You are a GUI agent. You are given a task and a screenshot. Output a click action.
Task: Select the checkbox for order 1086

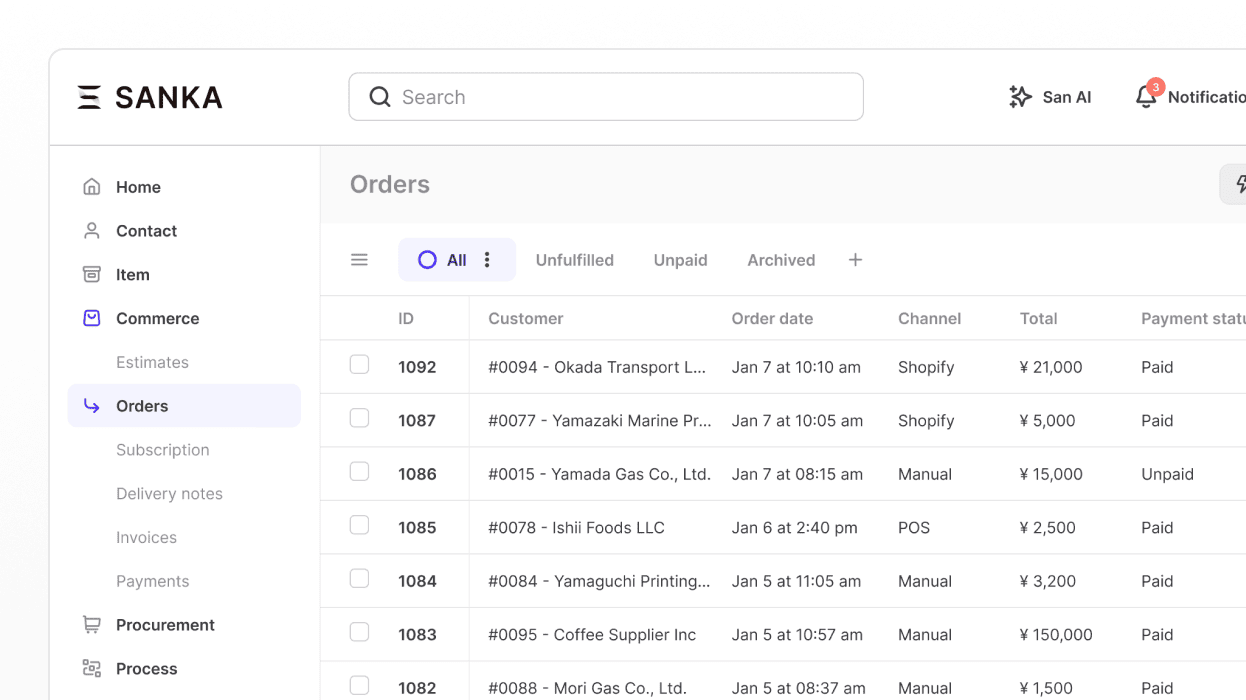[x=359, y=472]
